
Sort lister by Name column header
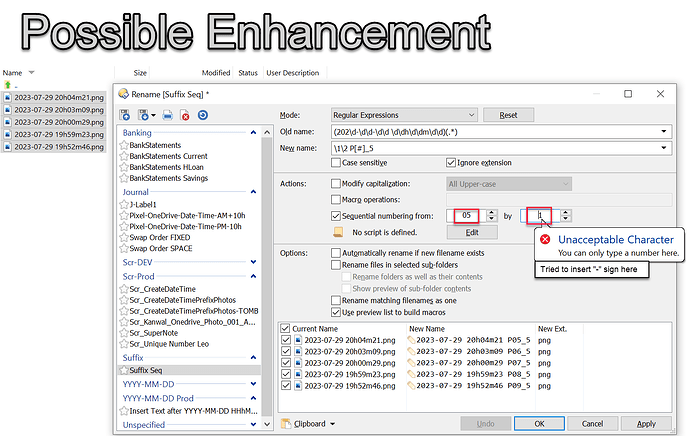coord(12,73)
